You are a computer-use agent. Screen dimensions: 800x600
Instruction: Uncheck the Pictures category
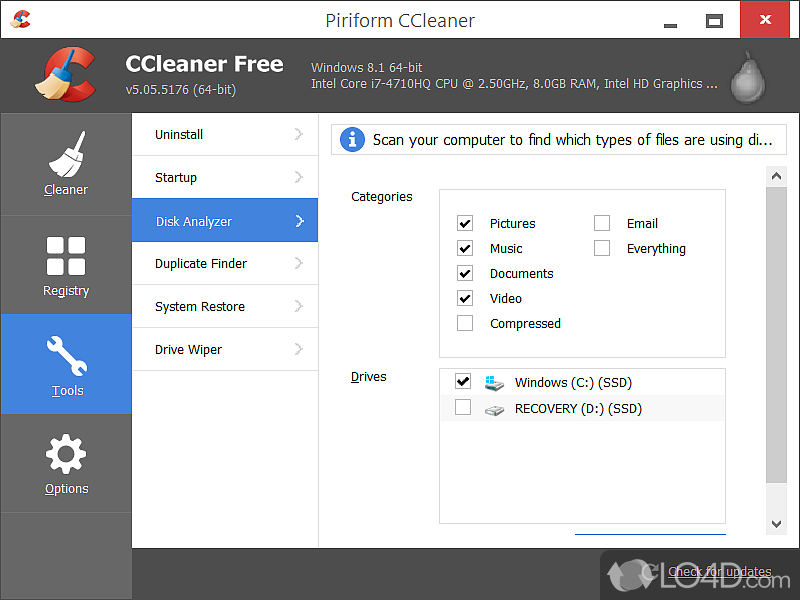[x=465, y=223]
